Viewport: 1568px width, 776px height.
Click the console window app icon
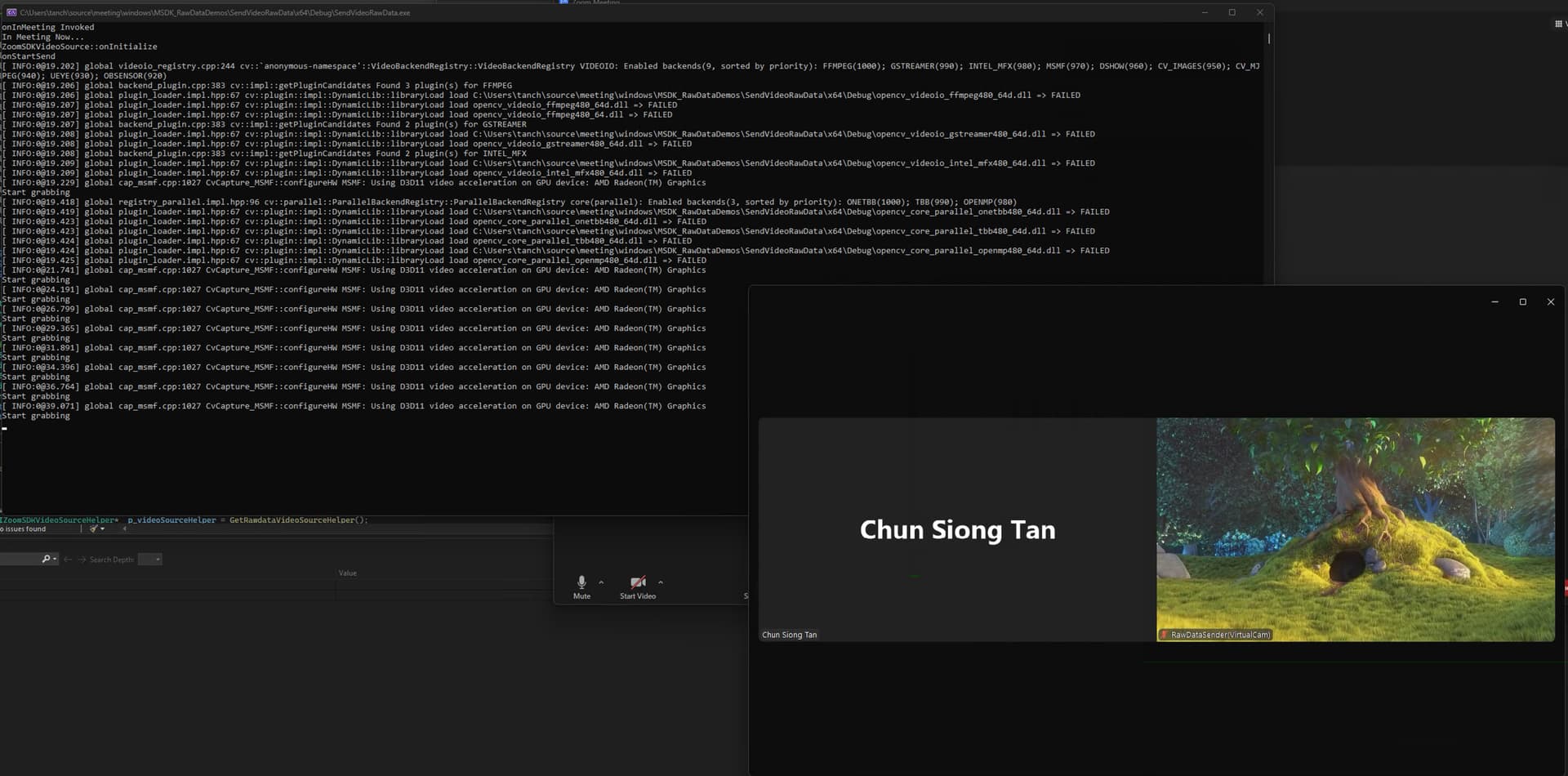[11, 12]
